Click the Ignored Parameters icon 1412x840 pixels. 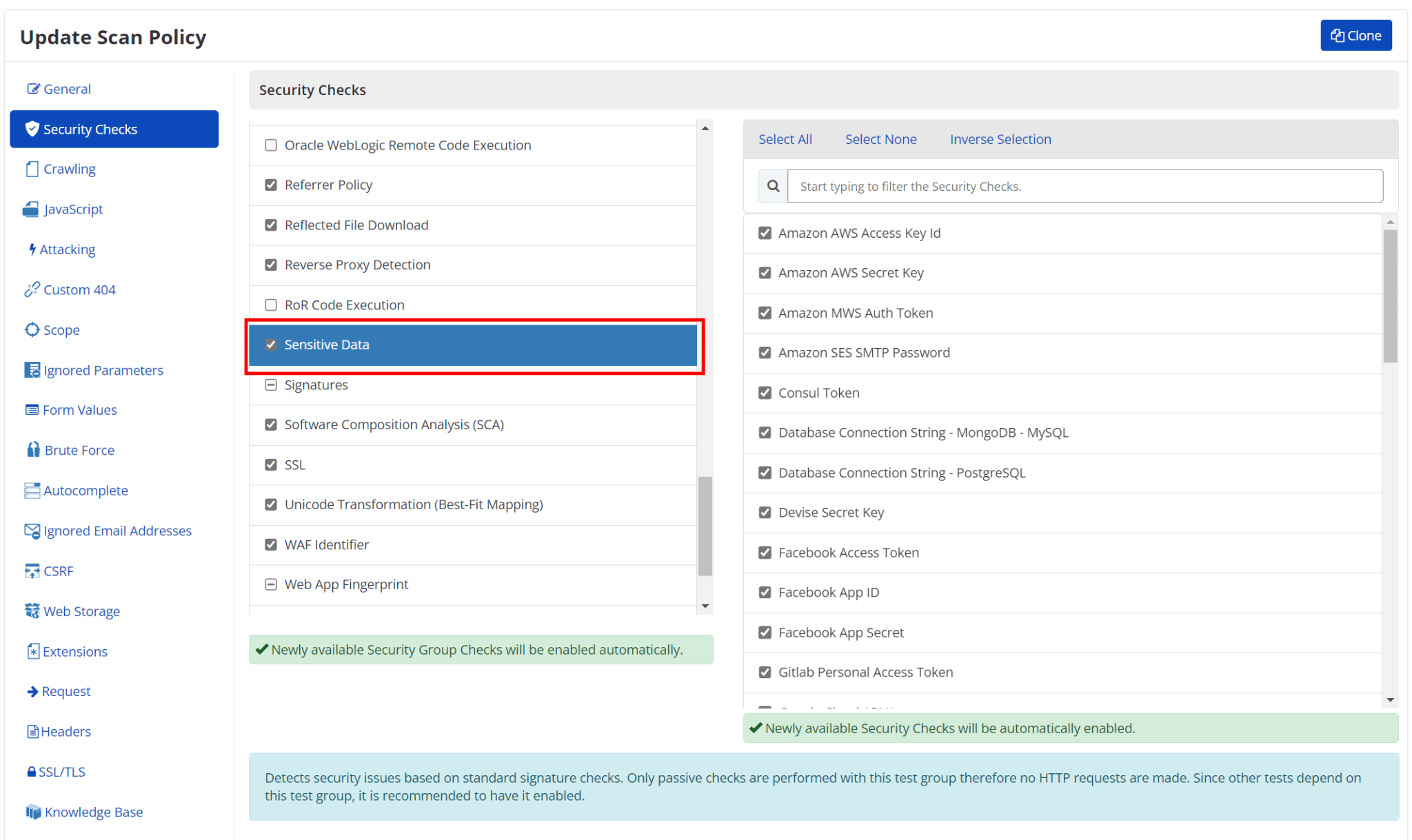click(32, 370)
